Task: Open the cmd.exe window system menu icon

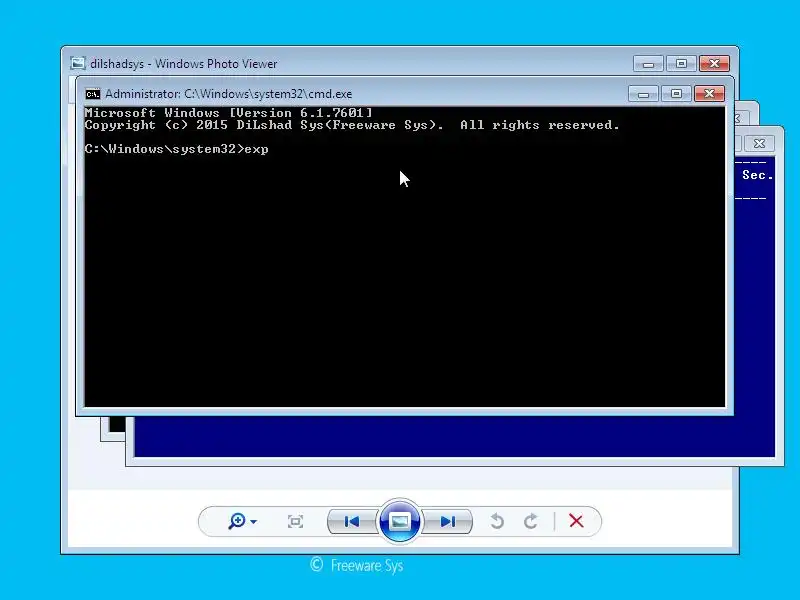Action: (93, 94)
